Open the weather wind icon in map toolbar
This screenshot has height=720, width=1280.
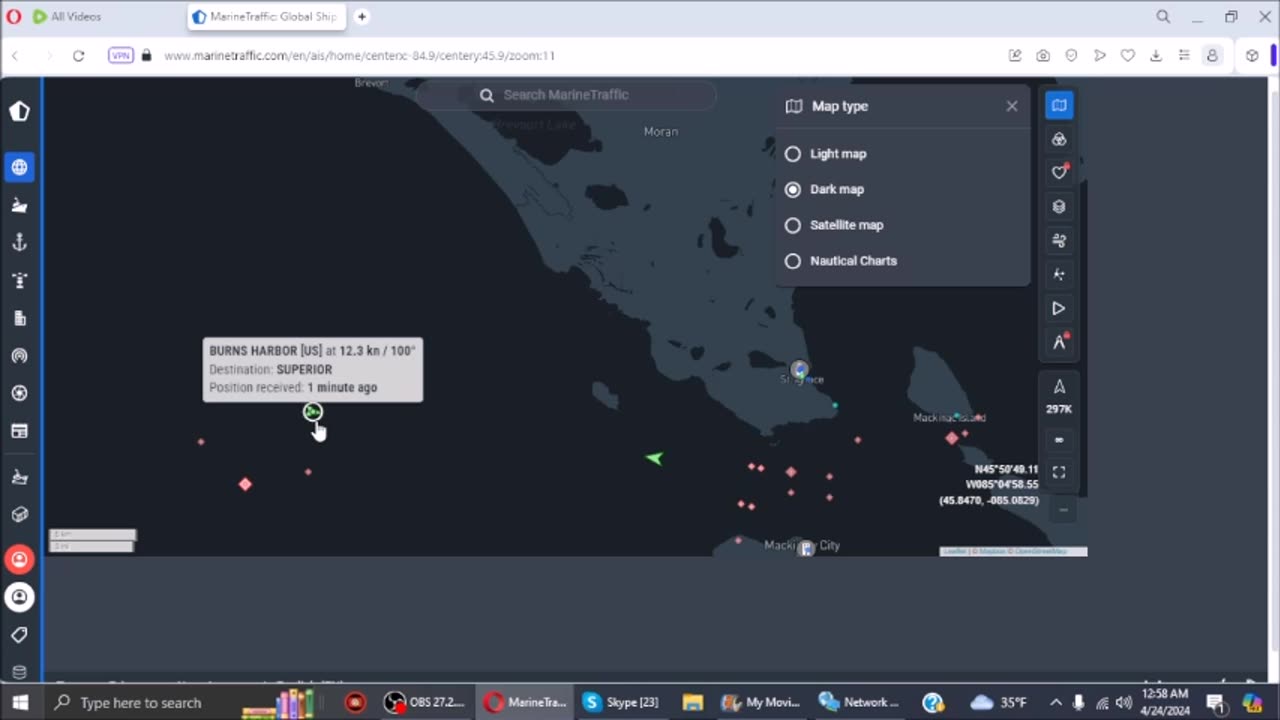(x=1059, y=240)
